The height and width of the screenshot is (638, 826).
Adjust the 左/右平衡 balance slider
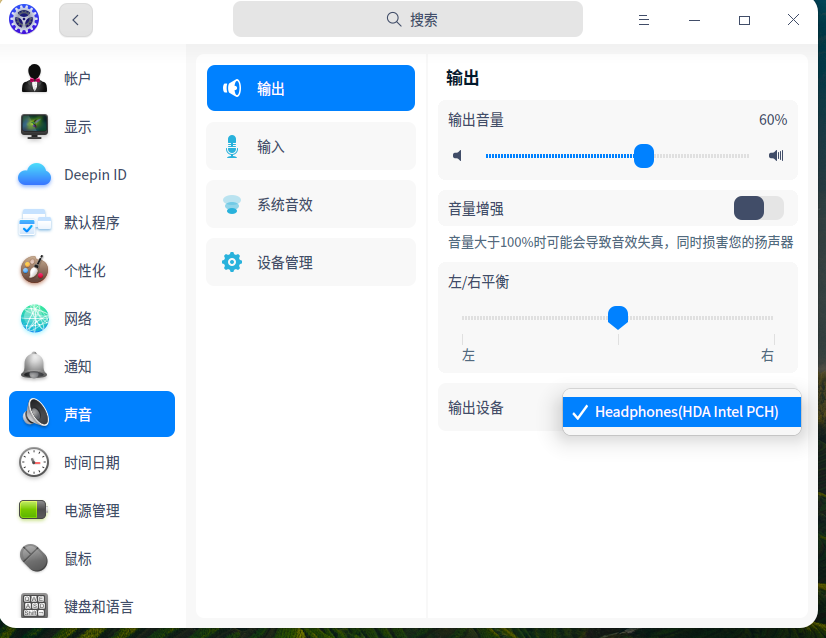618,318
